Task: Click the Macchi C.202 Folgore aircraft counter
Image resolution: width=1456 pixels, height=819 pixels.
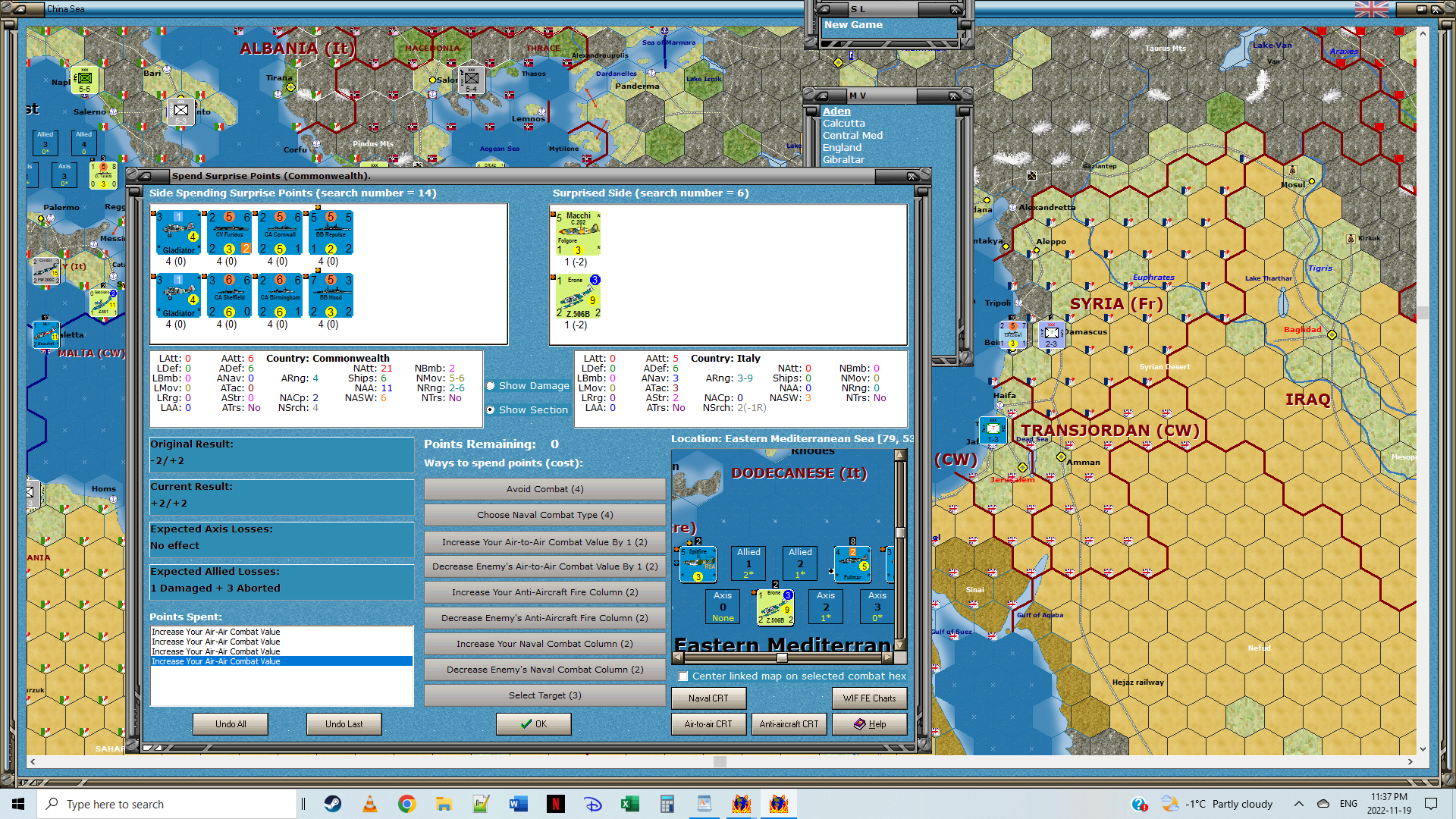Action: 578,233
